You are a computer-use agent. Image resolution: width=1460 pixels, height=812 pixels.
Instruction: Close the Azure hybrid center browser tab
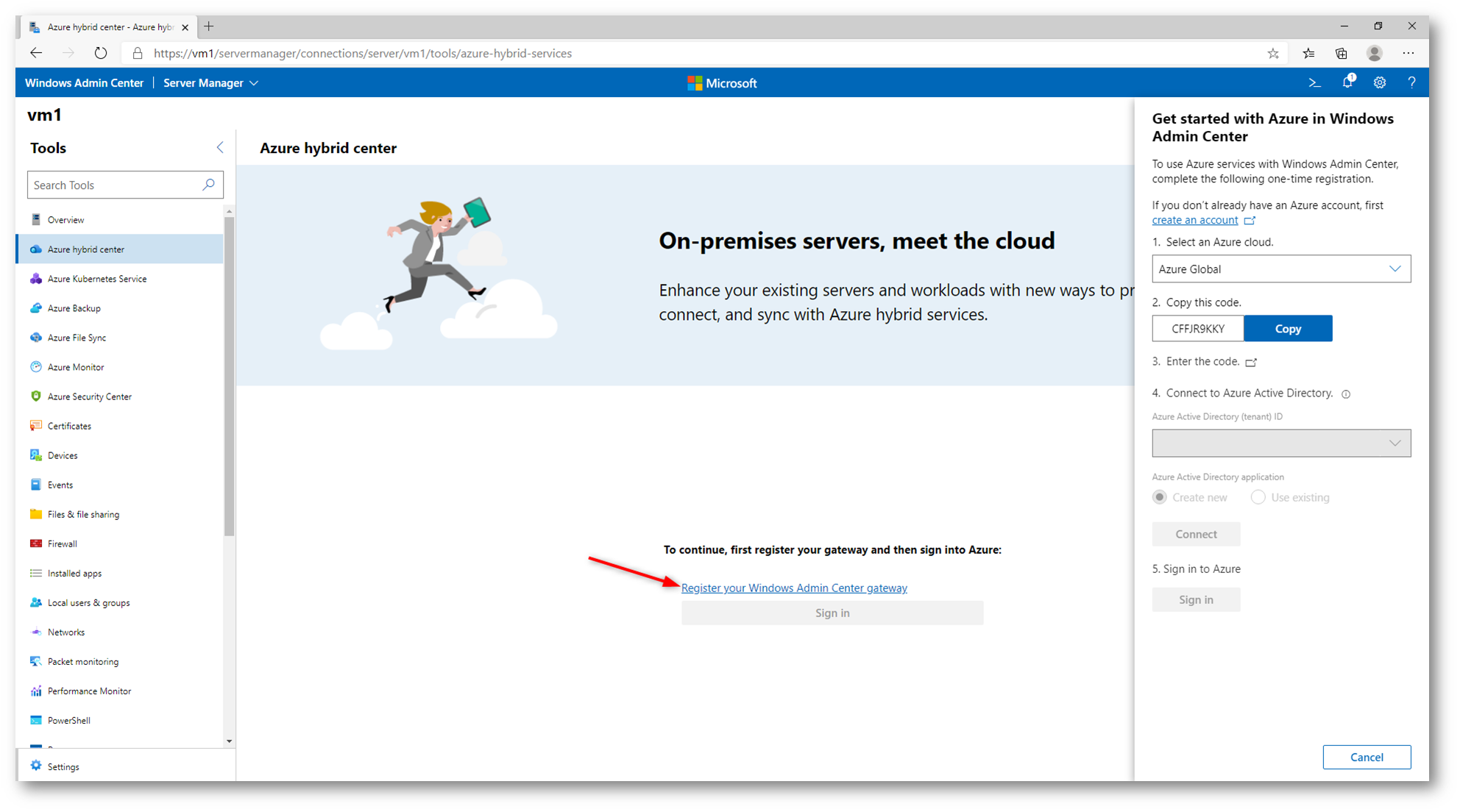(185, 27)
